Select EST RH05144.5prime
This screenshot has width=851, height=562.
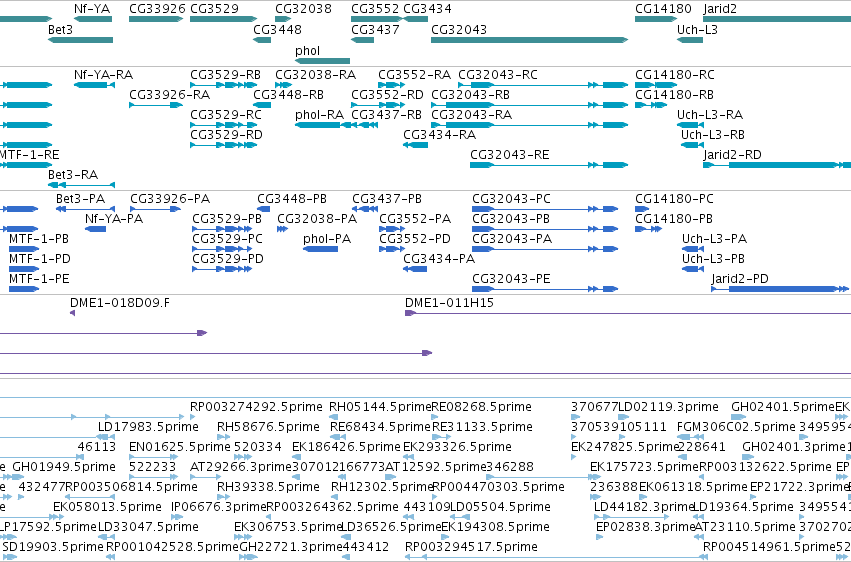click(380, 407)
